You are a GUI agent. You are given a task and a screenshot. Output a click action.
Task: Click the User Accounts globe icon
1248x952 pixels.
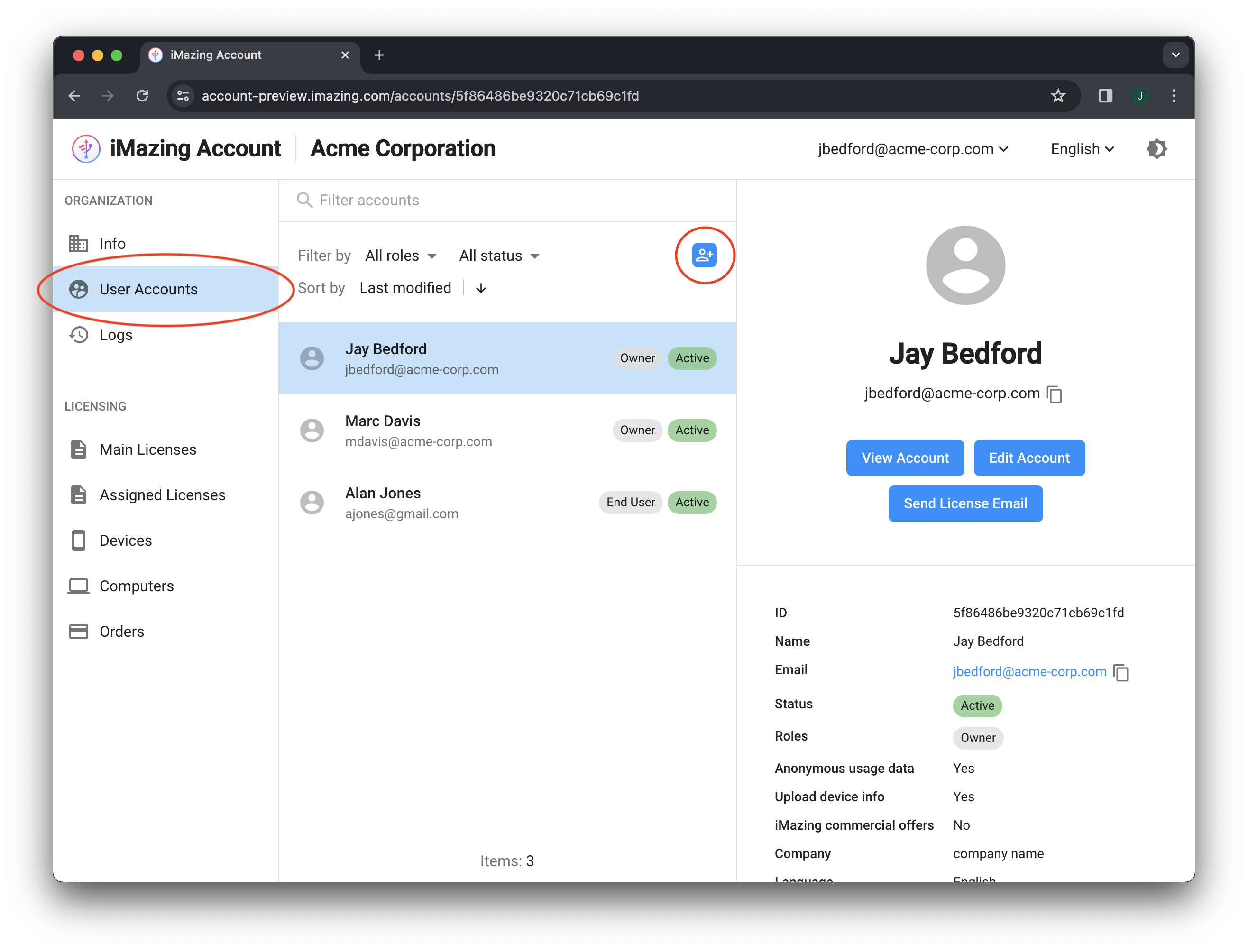click(x=79, y=289)
